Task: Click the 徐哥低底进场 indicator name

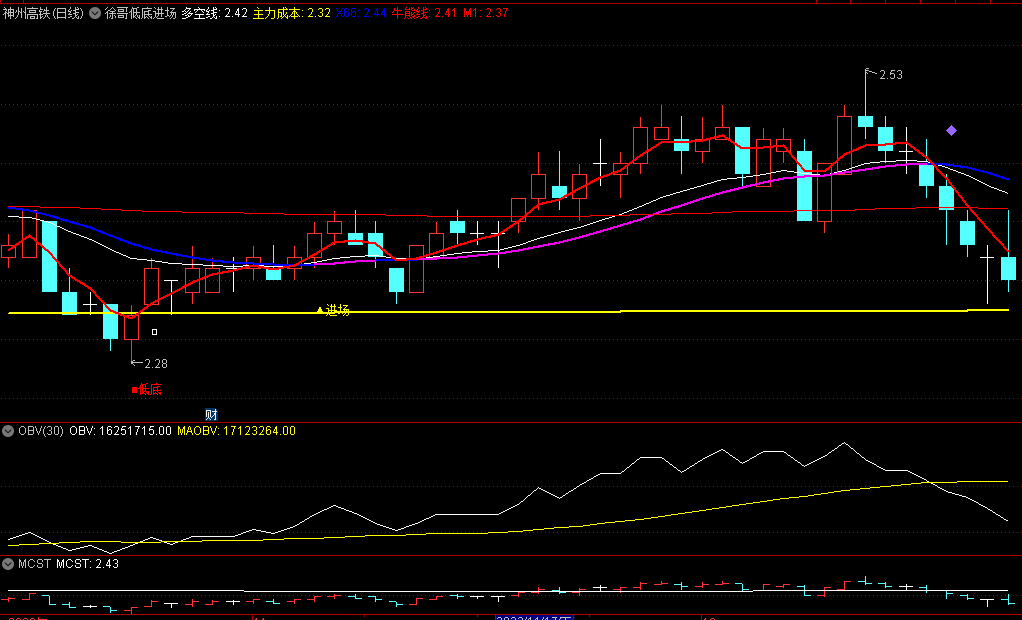Action: coord(141,13)
